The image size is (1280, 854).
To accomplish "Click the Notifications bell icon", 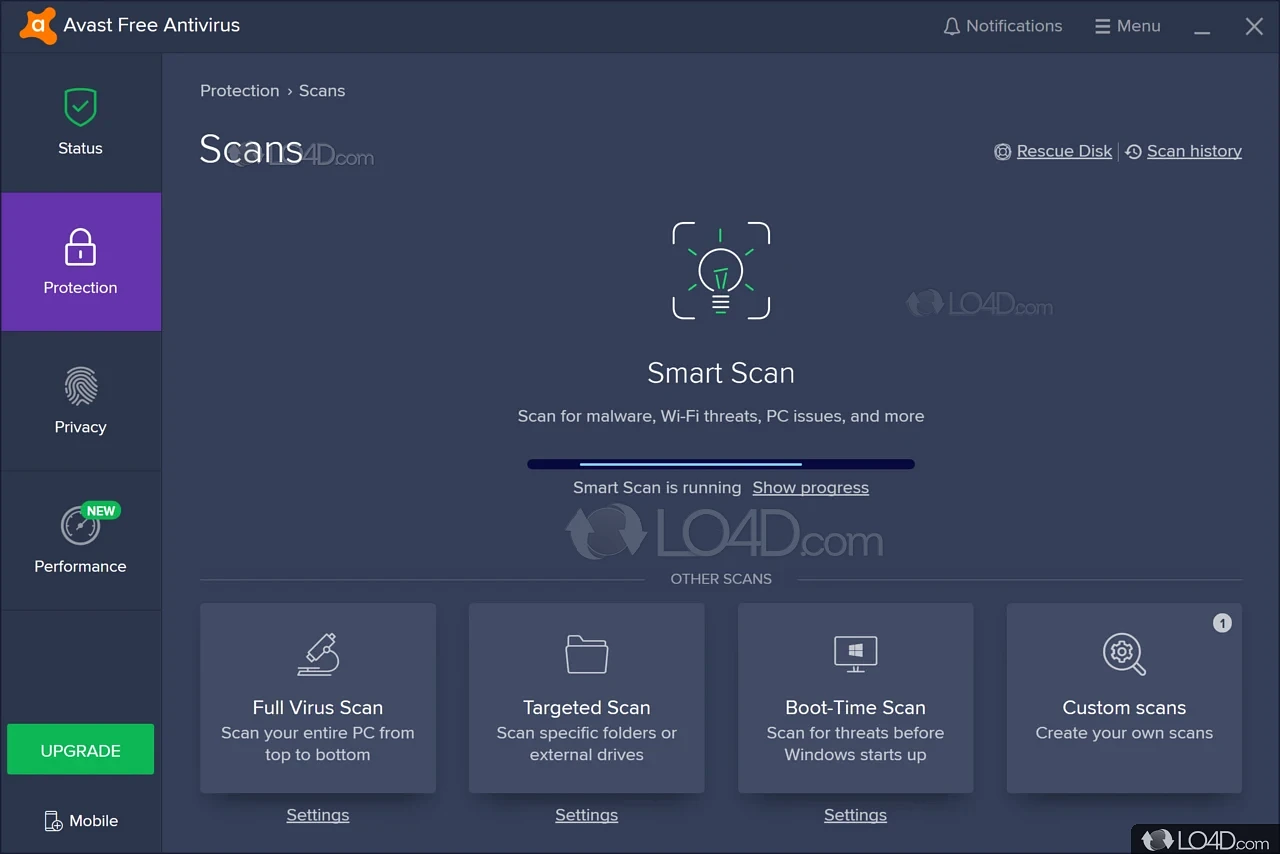I will 951,26.
